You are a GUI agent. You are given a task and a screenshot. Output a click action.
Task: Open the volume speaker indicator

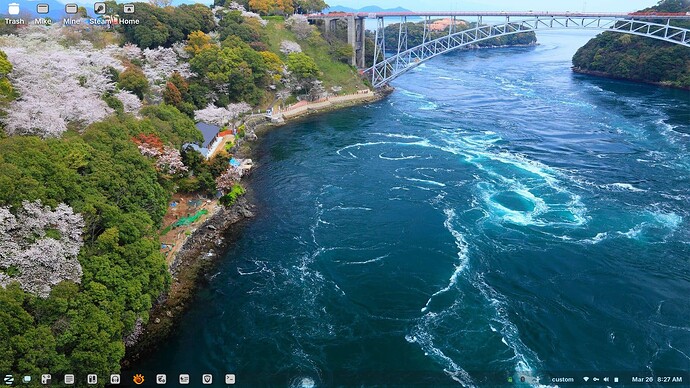pos(606,379)
